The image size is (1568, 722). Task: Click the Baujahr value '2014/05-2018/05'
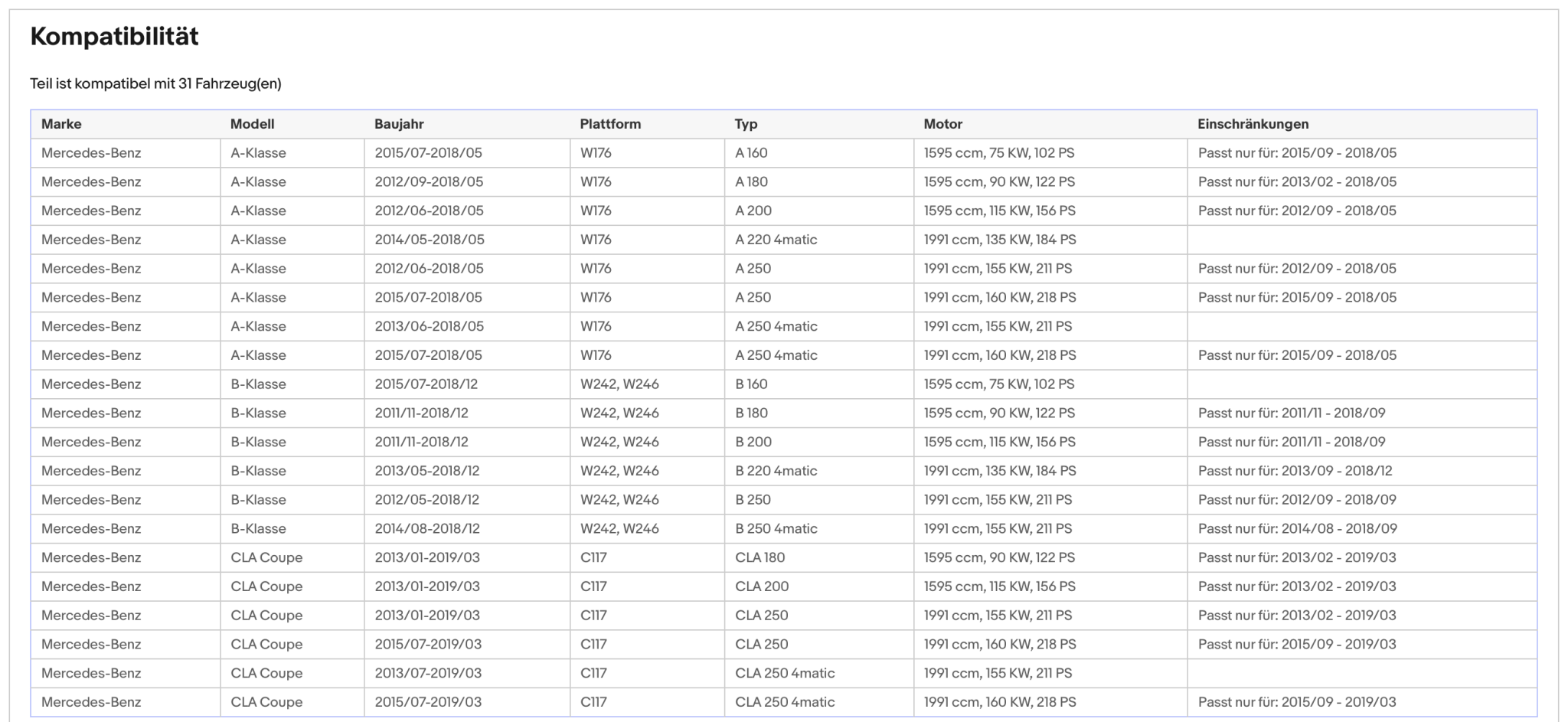[430, 240]
